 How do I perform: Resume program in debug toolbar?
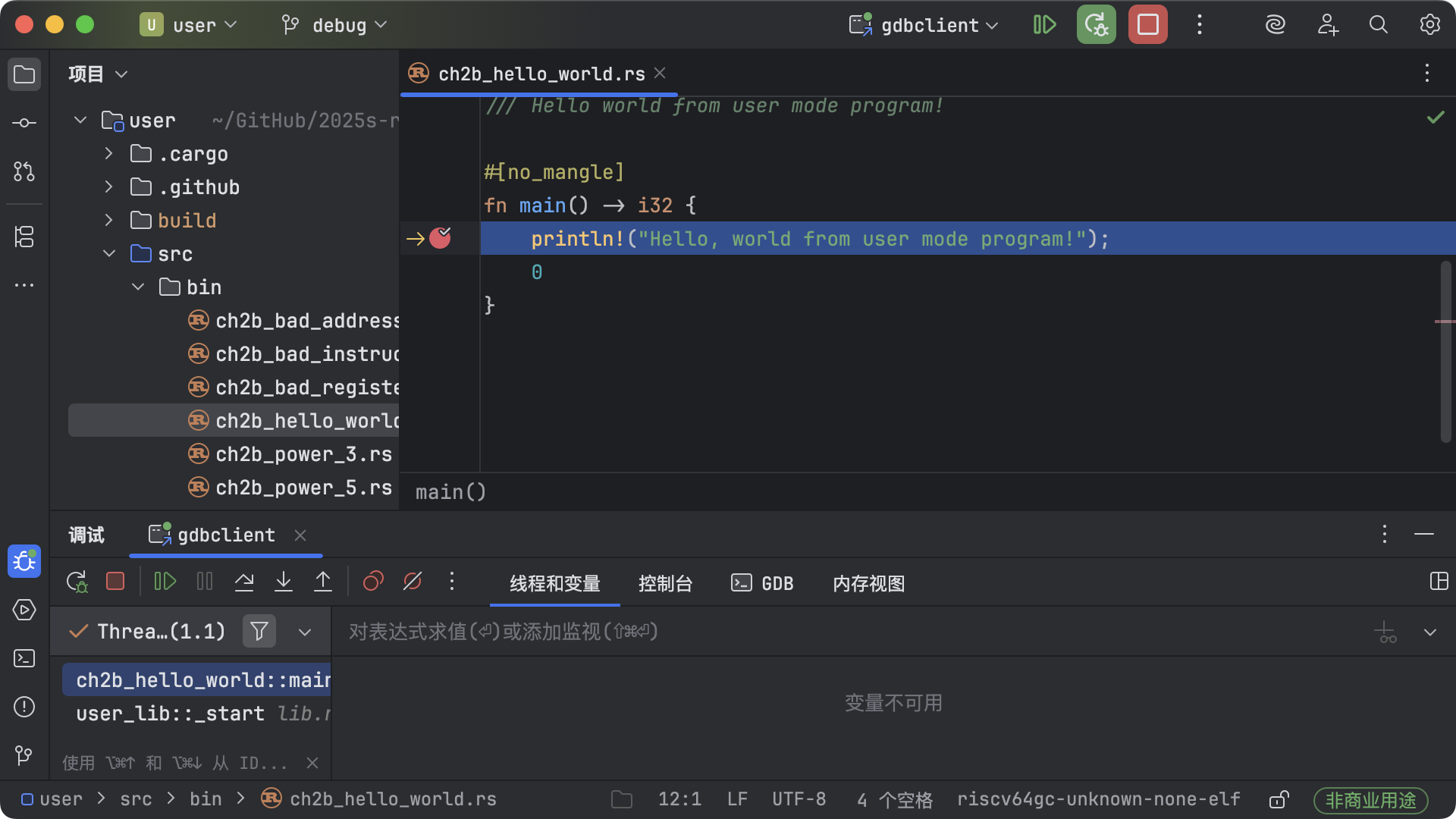coord(165,582)
